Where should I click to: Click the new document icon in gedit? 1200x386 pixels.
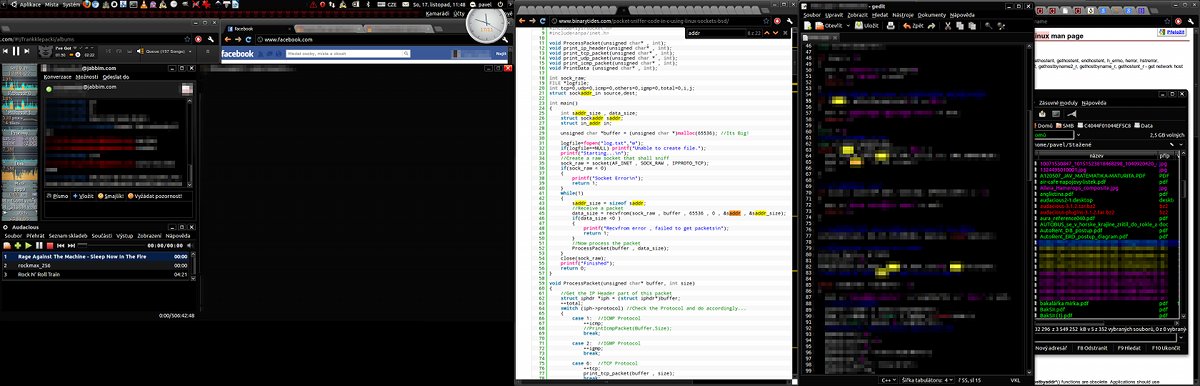(808, 26)
